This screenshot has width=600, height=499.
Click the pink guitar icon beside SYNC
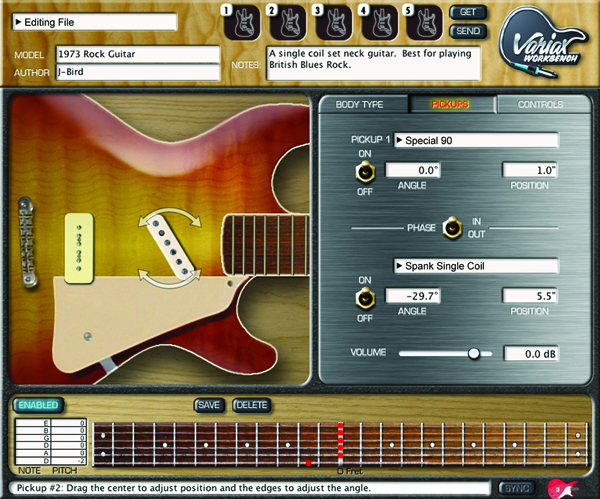pos(562,488)
